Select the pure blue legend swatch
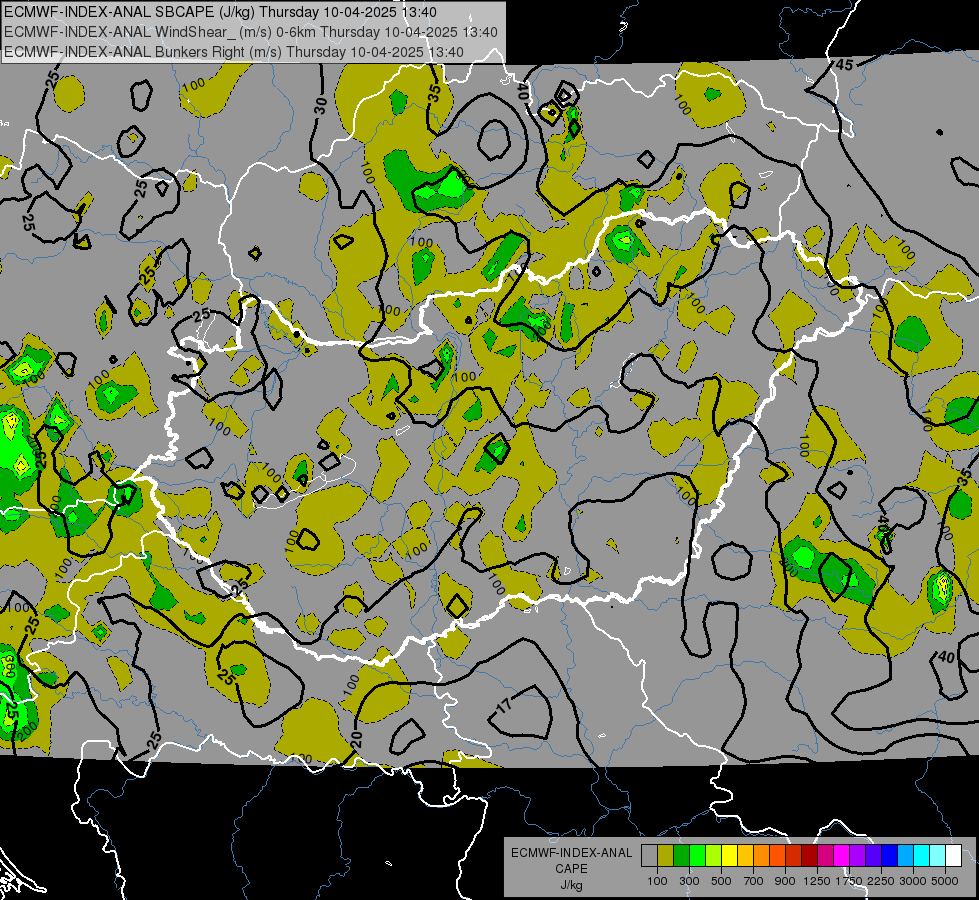979x900 pixels. [x=890, y=855]
